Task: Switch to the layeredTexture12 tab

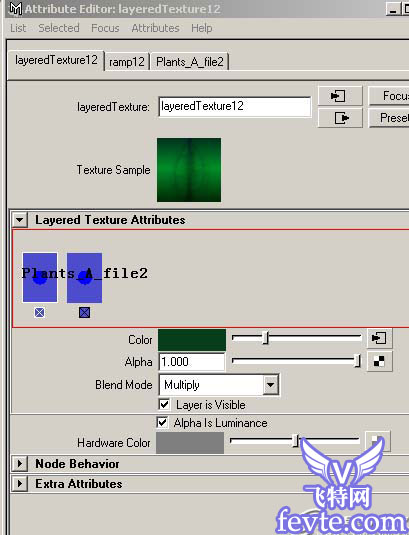Action: click(x=56, y=60)
